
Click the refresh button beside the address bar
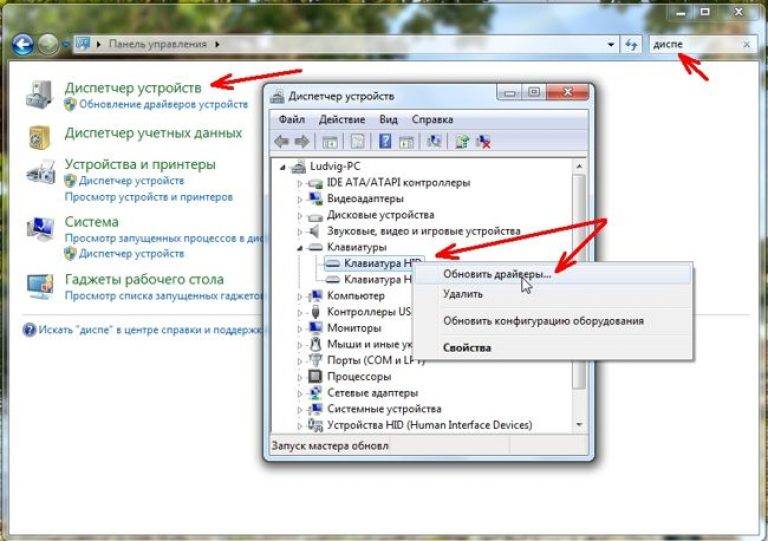click(x=631, y=45)
